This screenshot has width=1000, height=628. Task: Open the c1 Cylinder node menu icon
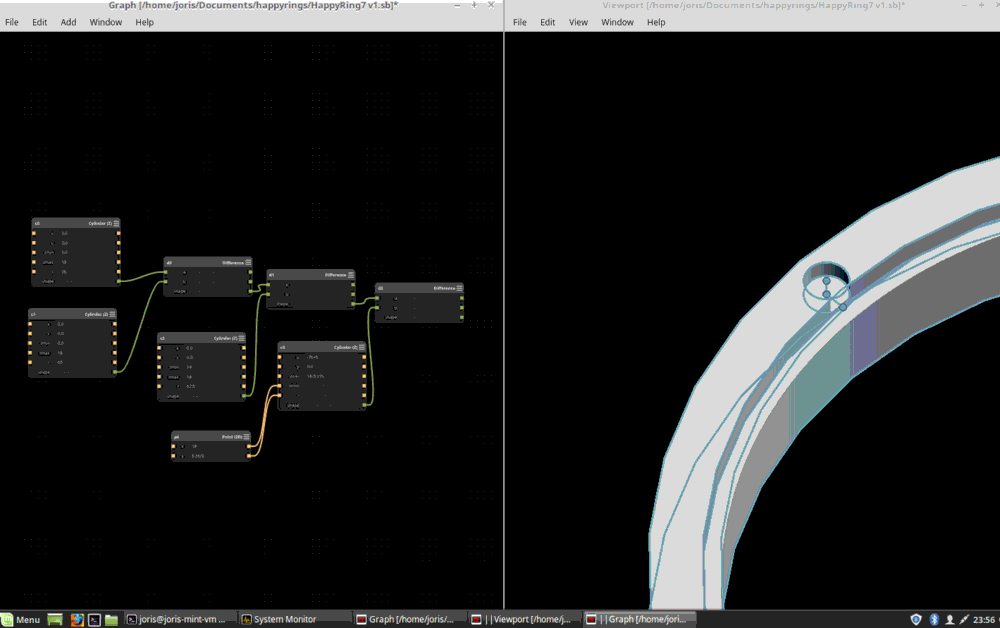coord(112,314)
